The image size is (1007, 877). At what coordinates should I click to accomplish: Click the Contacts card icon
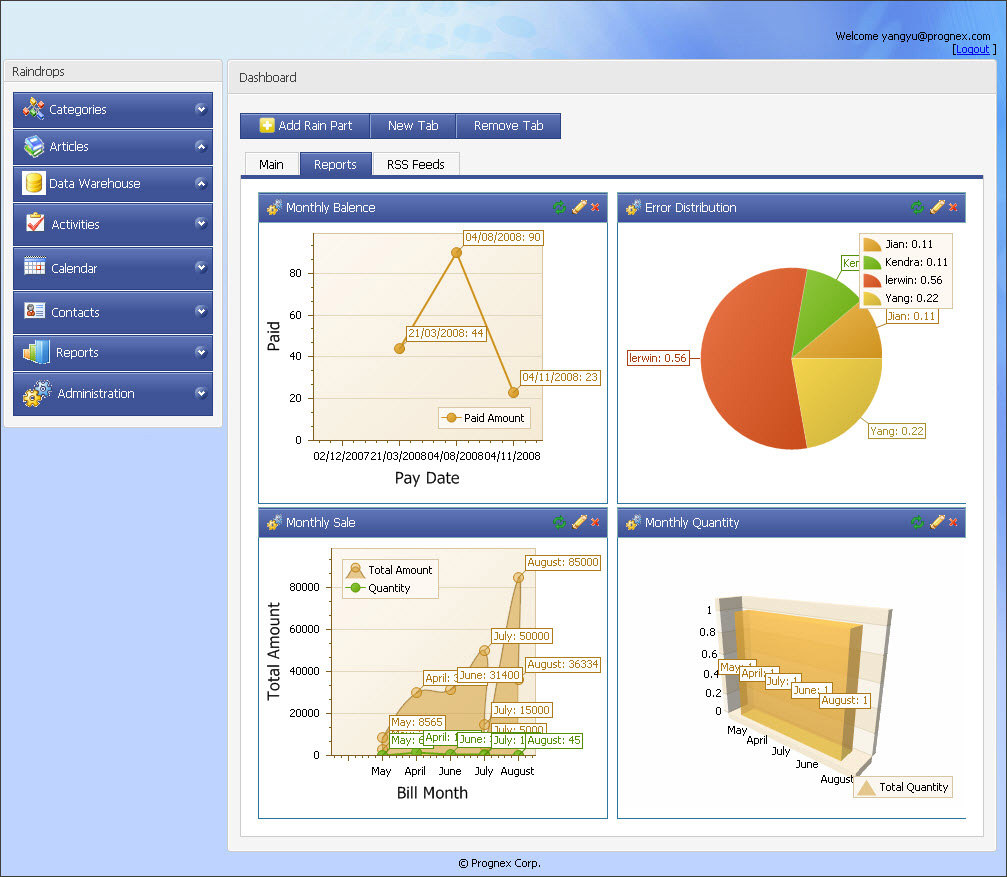pos(35,311)
